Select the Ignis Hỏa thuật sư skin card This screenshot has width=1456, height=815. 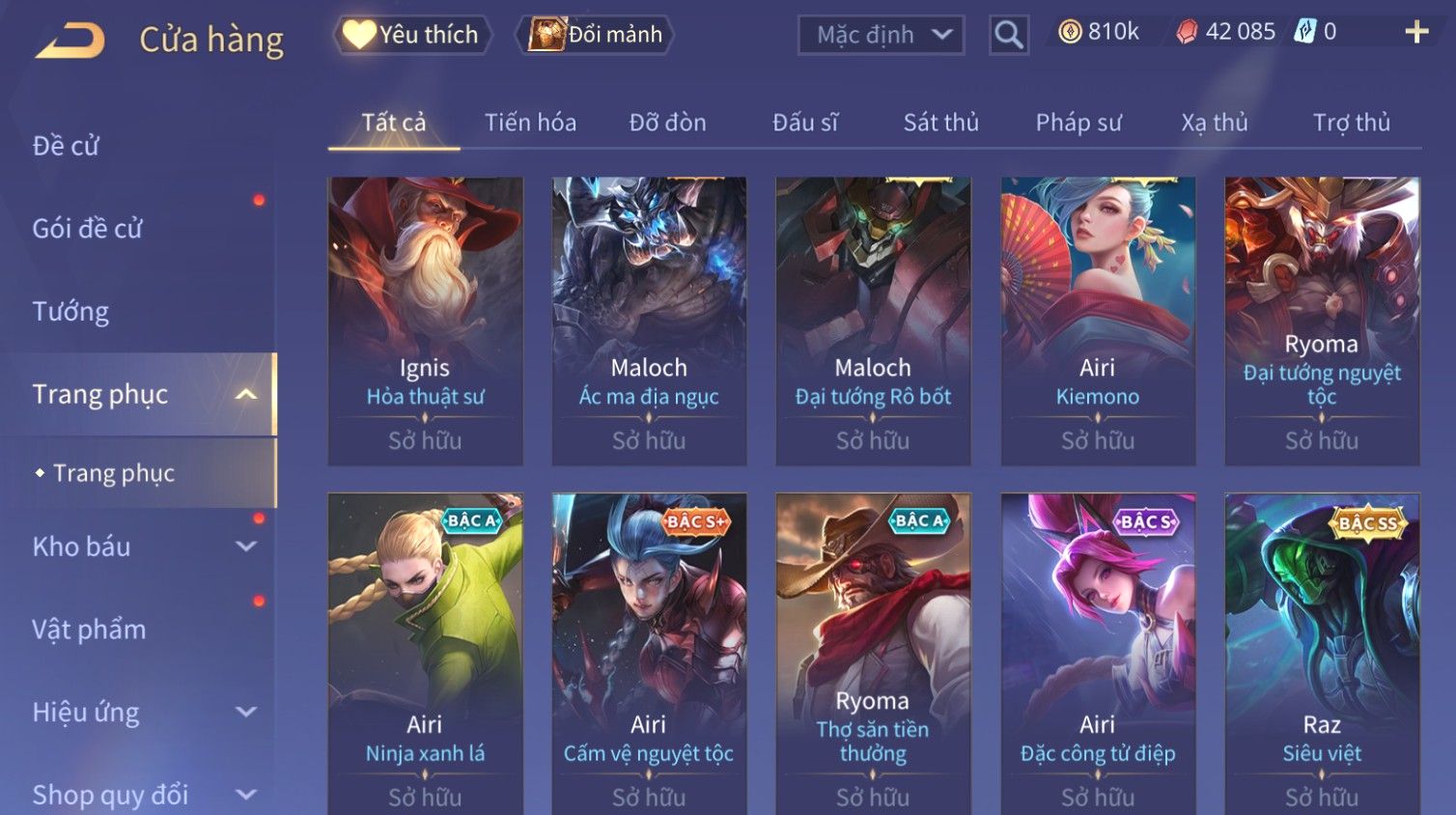coord(425,321)
